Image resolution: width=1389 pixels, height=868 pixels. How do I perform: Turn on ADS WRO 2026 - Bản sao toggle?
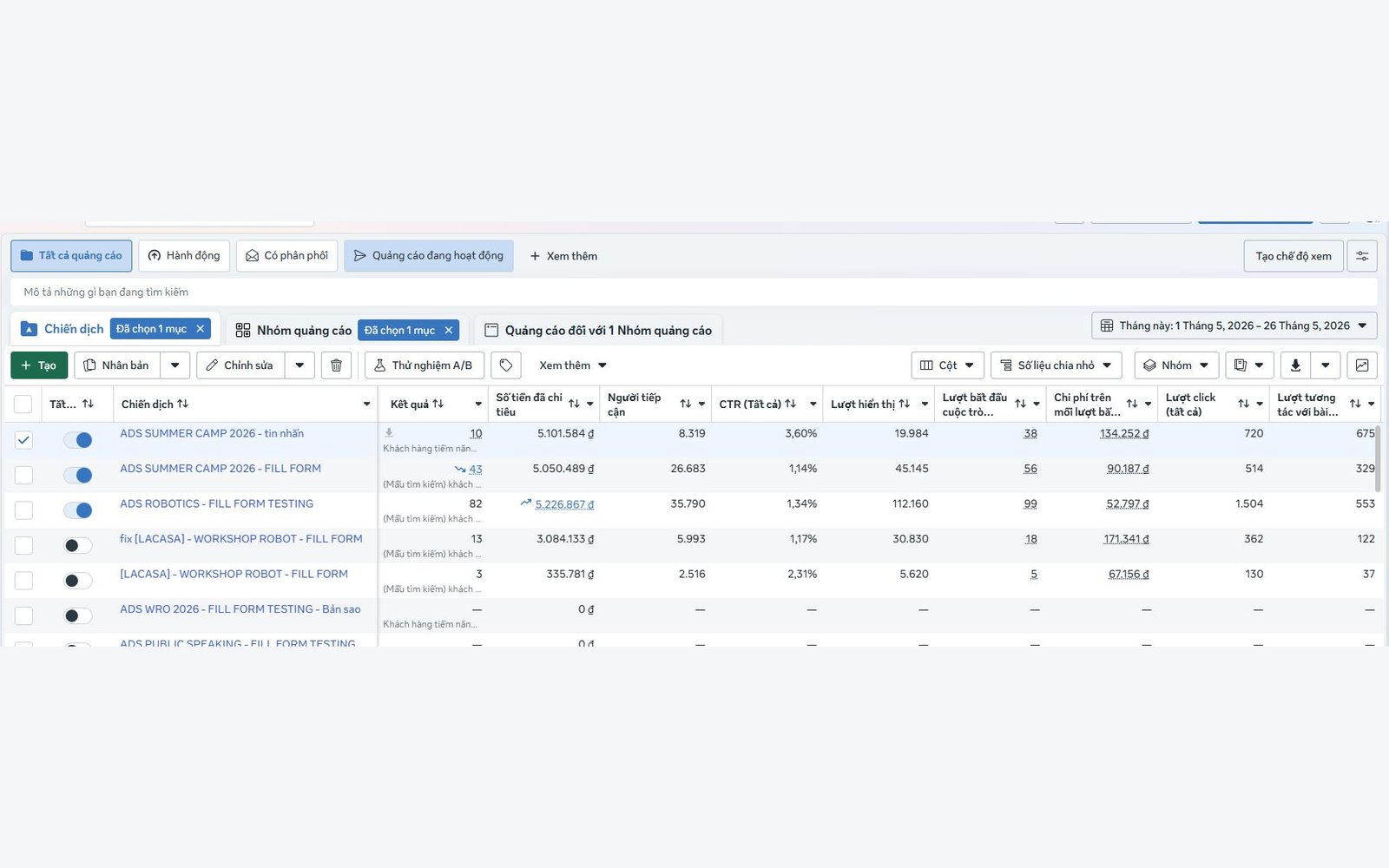[77, 615]
